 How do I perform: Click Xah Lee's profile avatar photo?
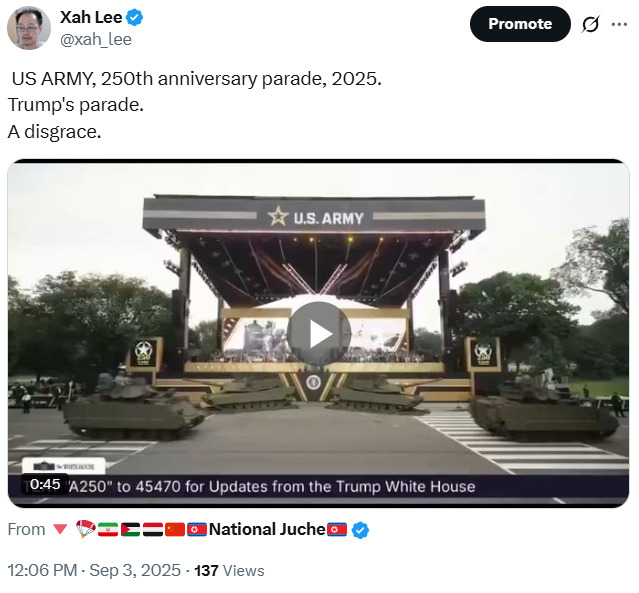tap(29, 28)
